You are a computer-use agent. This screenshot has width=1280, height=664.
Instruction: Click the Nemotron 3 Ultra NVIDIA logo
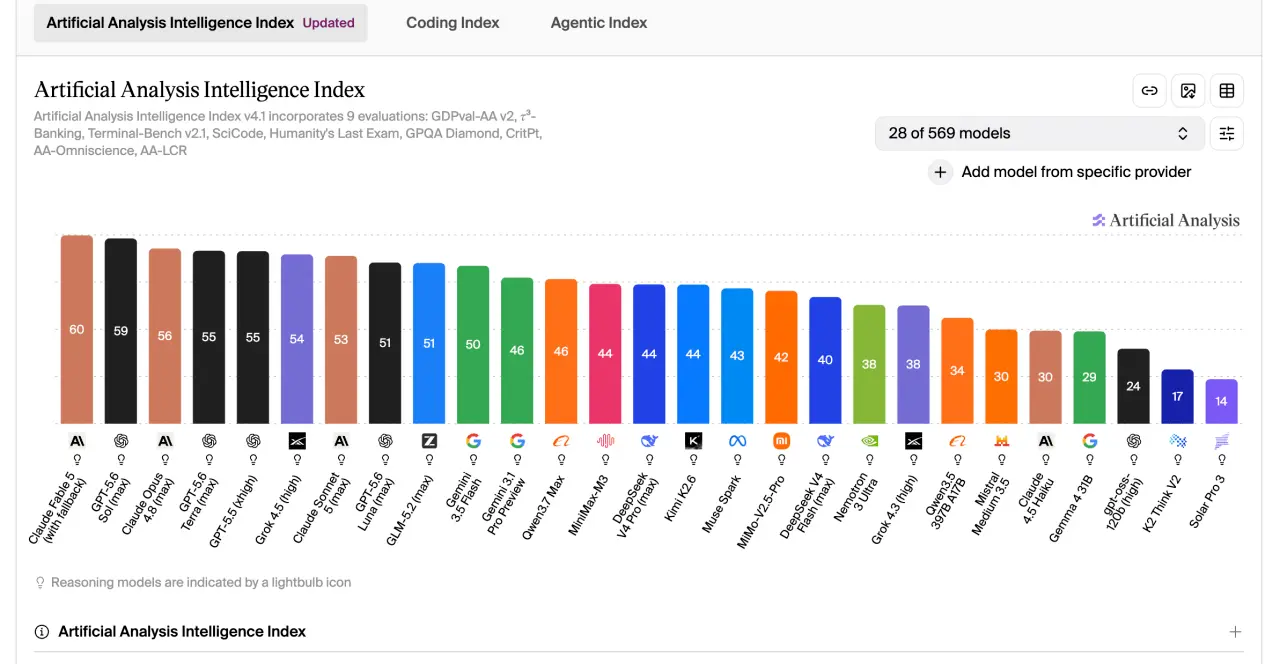coord(869,441)
